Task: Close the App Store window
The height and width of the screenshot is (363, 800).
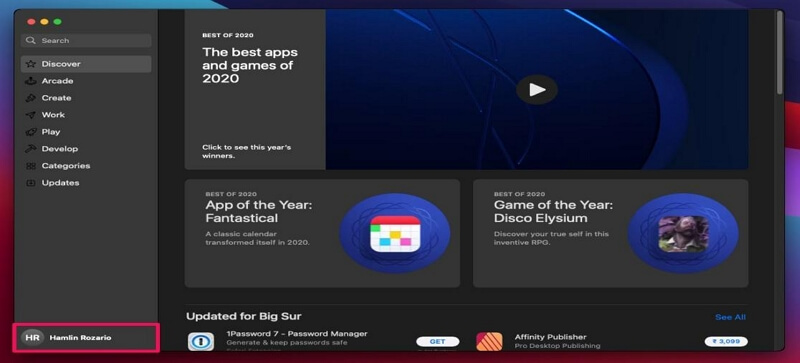Action: (31, 21)
